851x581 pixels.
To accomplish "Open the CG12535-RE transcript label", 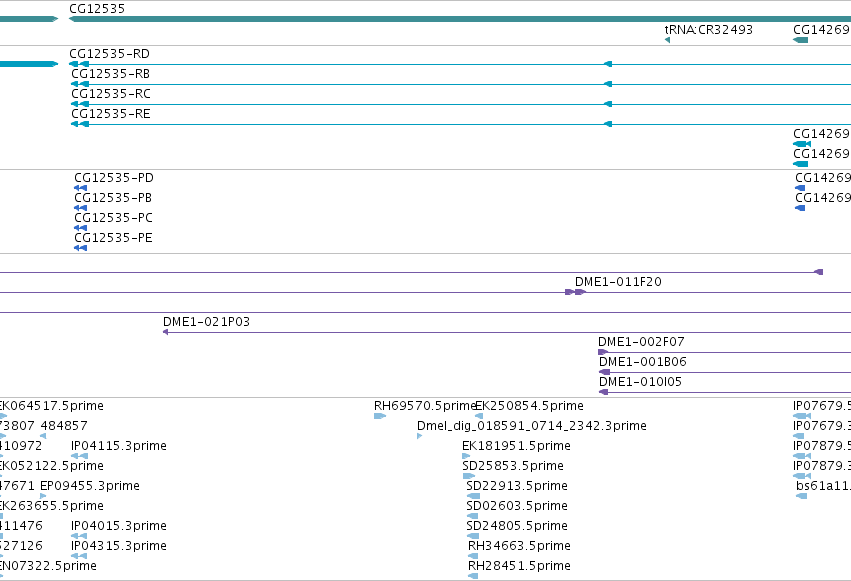I will (x=111, y=114).
